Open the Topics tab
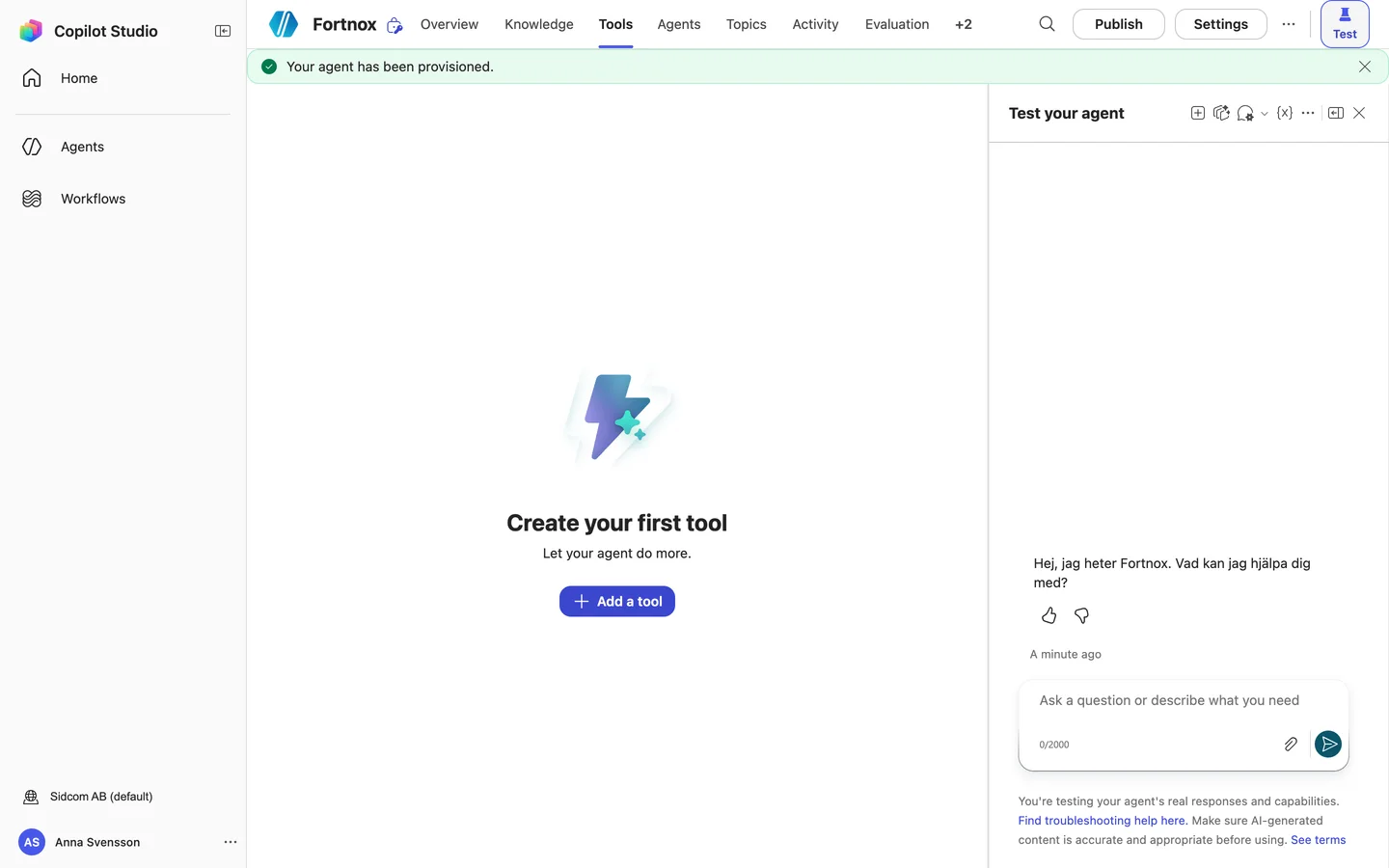The image size is (1389, 868). coord(747,24)
